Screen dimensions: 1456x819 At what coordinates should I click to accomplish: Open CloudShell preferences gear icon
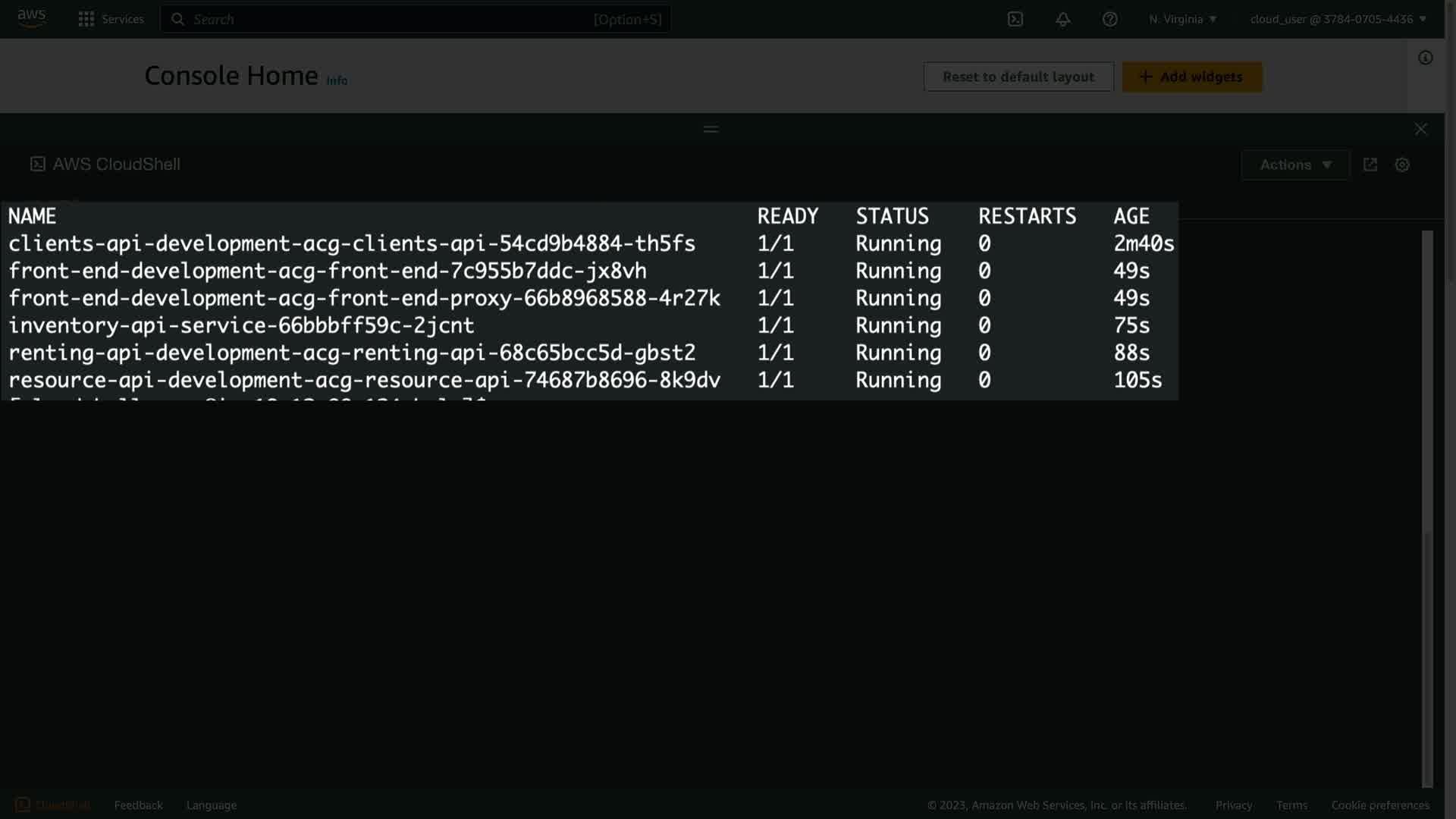1402,165
